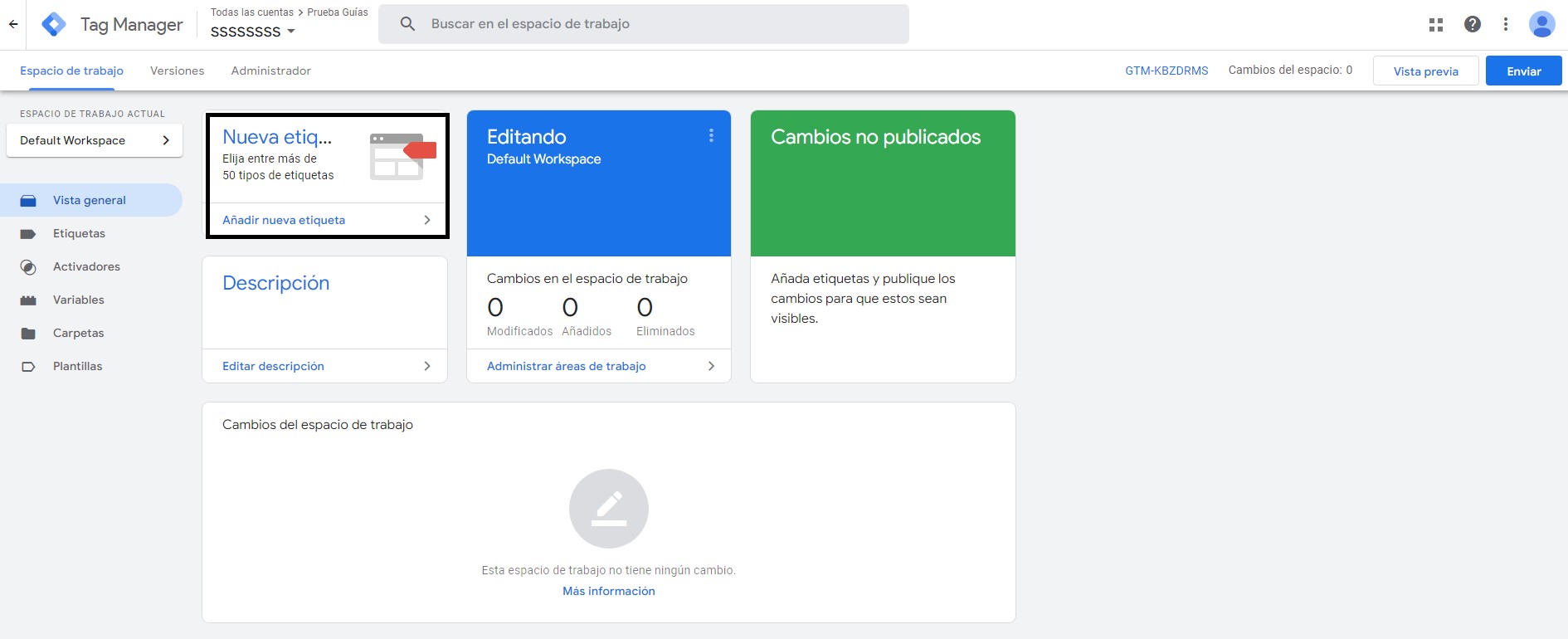Open the top bar three-dot menu
1568x639 pixels.
click(x=1506, y=25)
